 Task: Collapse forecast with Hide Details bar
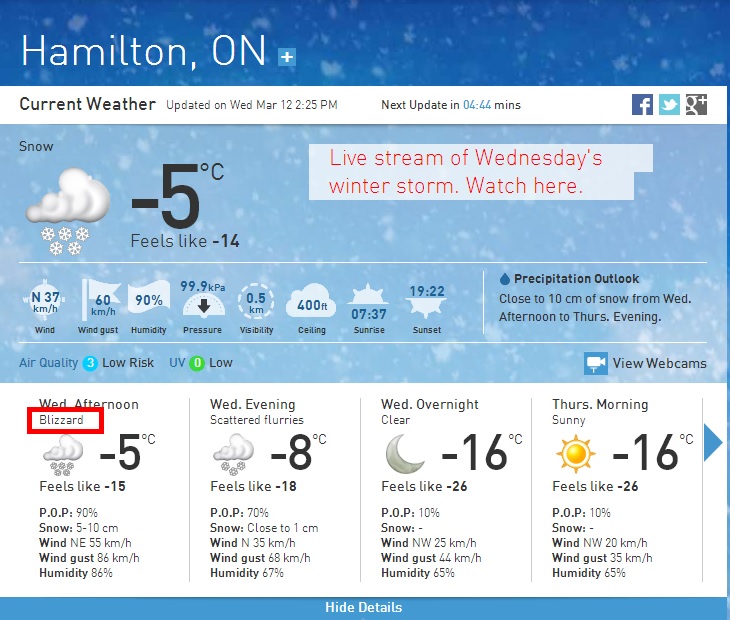364,607
